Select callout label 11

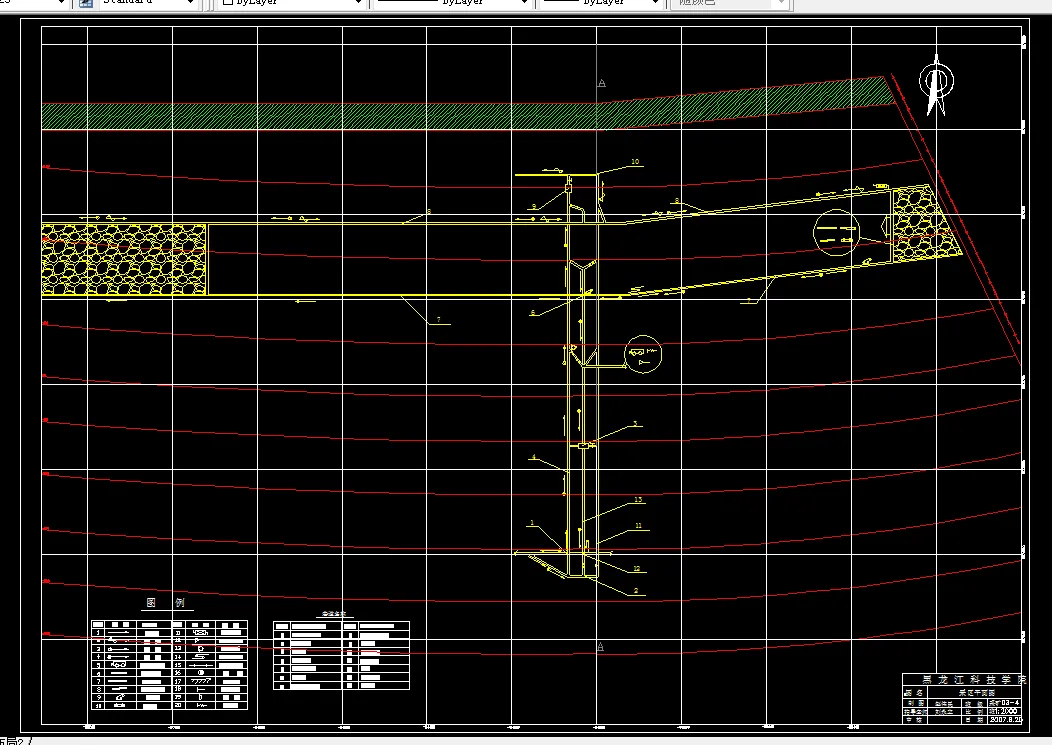(638, 526)
